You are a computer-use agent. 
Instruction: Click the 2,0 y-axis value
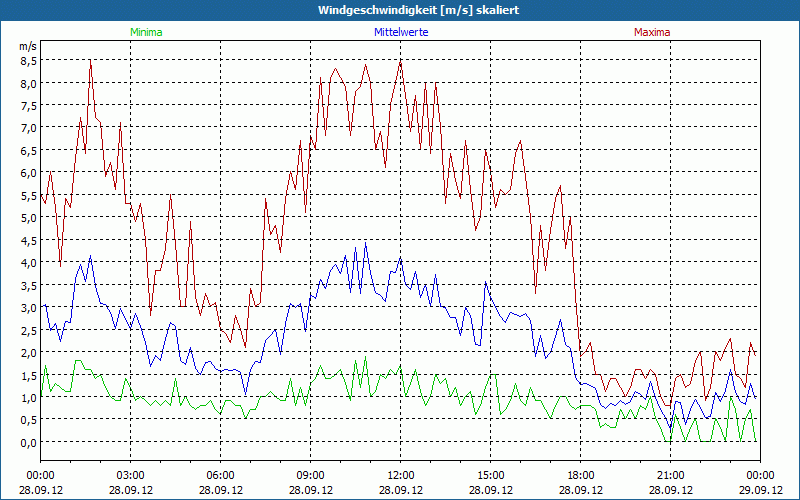click(29, 353)
